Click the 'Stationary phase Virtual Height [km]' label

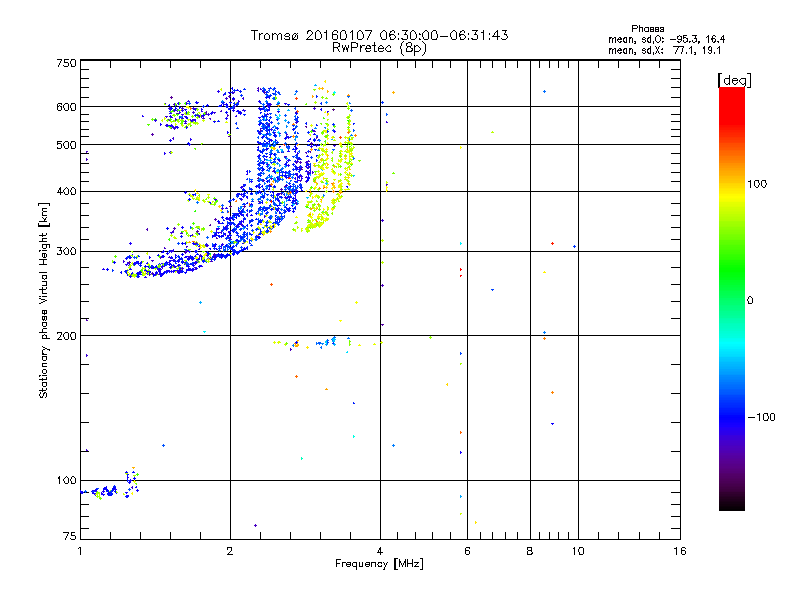44,300
